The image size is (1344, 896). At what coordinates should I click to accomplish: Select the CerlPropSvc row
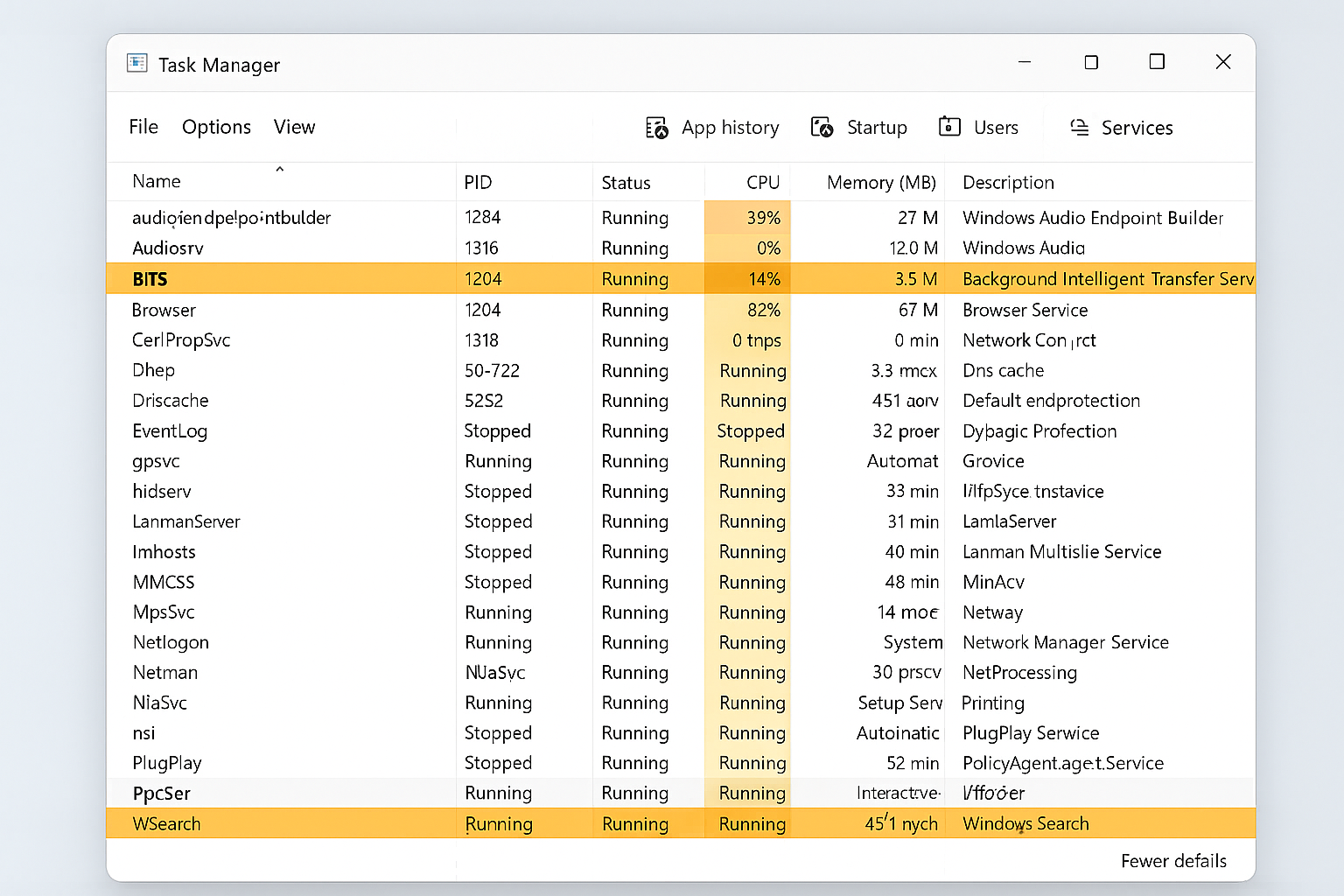pyautogui.click(x=681, y=340)
